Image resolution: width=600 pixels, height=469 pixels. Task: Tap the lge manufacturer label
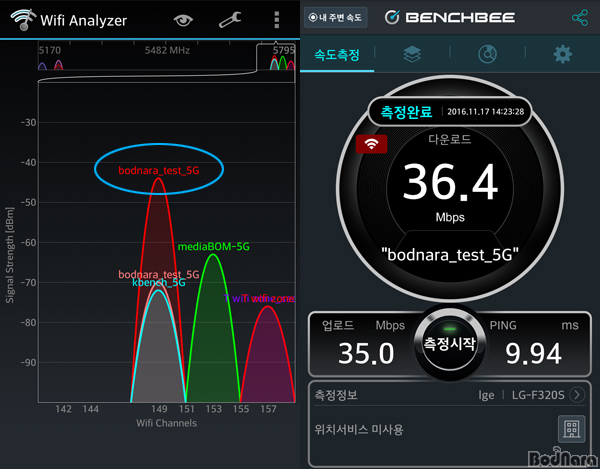[486, 395]
